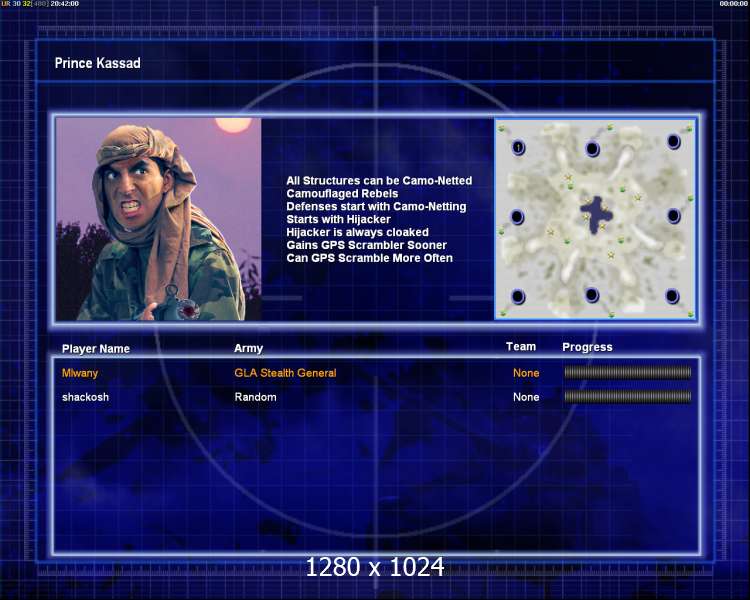Viewport: 750px width, 600px height.
Task: Click 'GLA Stealth General' army entry
Action: coord(285,373)
